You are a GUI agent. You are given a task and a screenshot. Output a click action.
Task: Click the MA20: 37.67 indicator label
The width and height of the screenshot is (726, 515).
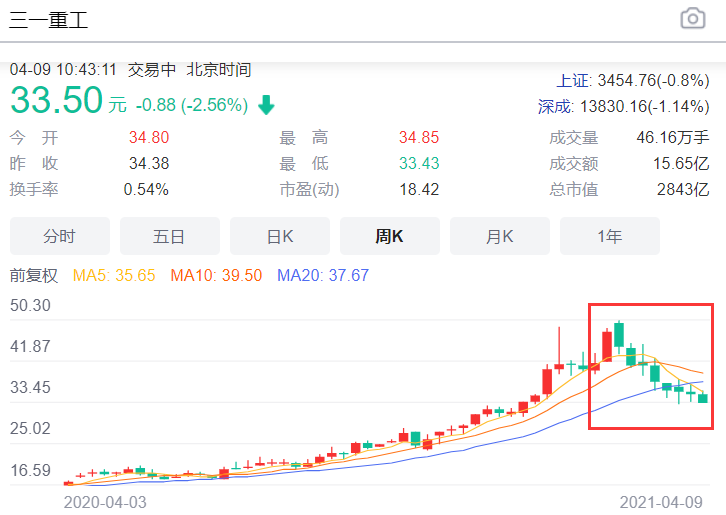[323, 276]
